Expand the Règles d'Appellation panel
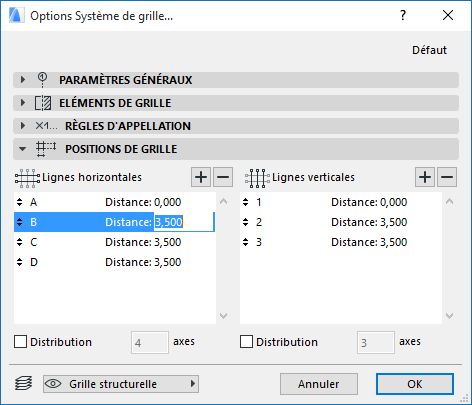Viewport: 472px width, 405px height. [23, 126]
